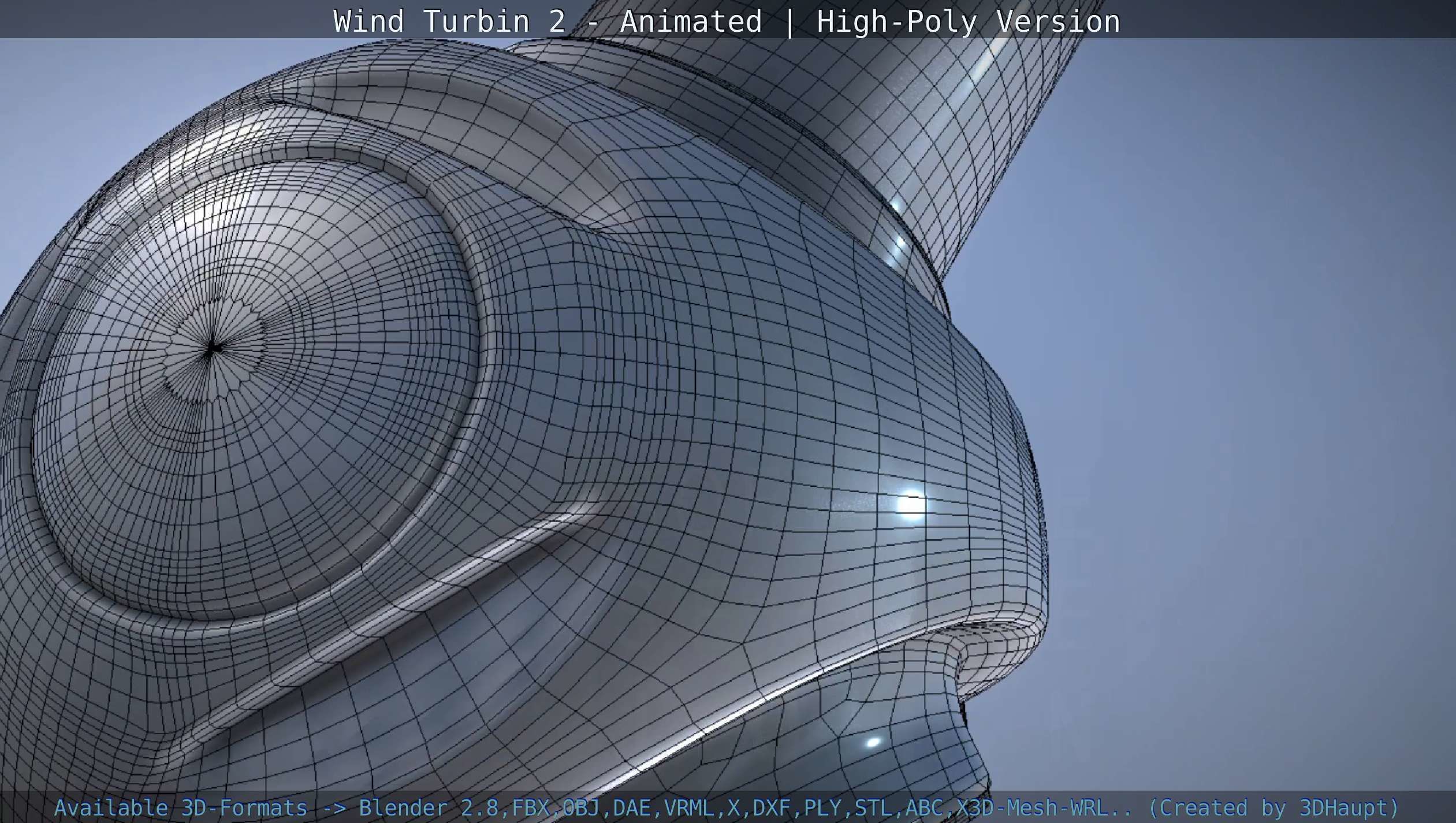Click the title text 'Wind Turbin 2 - Animated | High-Poly Version'
Viewport: 1456px width, 823px height.
pos(727,22)
